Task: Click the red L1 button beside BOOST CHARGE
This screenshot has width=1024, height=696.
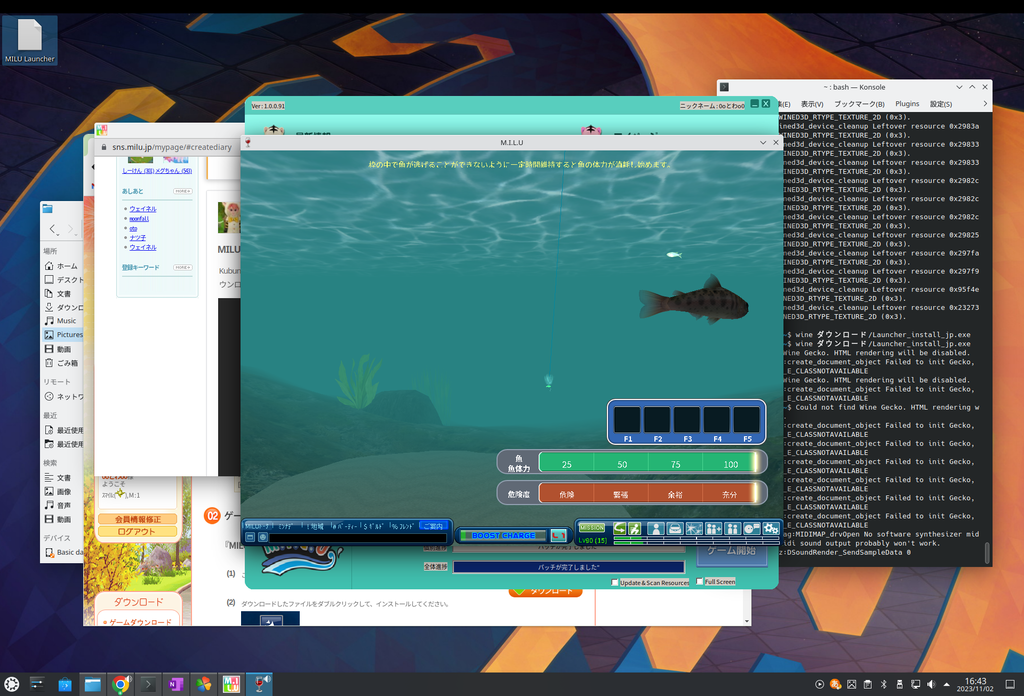Action: point(558,535)
